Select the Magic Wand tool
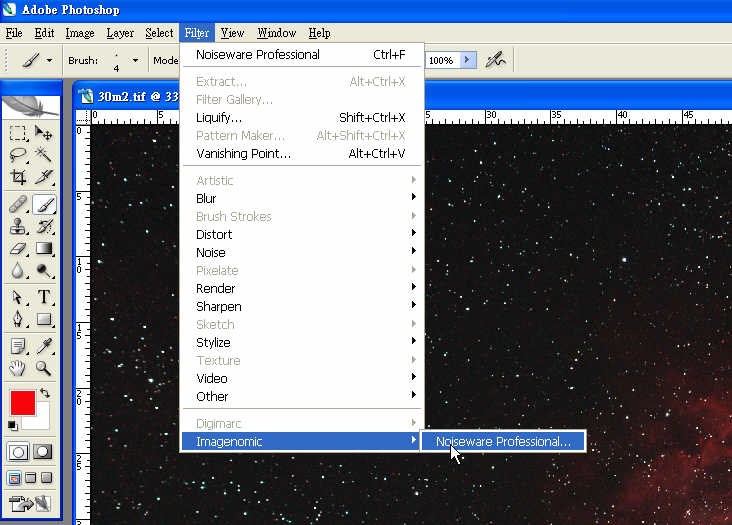732x525 pixels. point(43,154)
